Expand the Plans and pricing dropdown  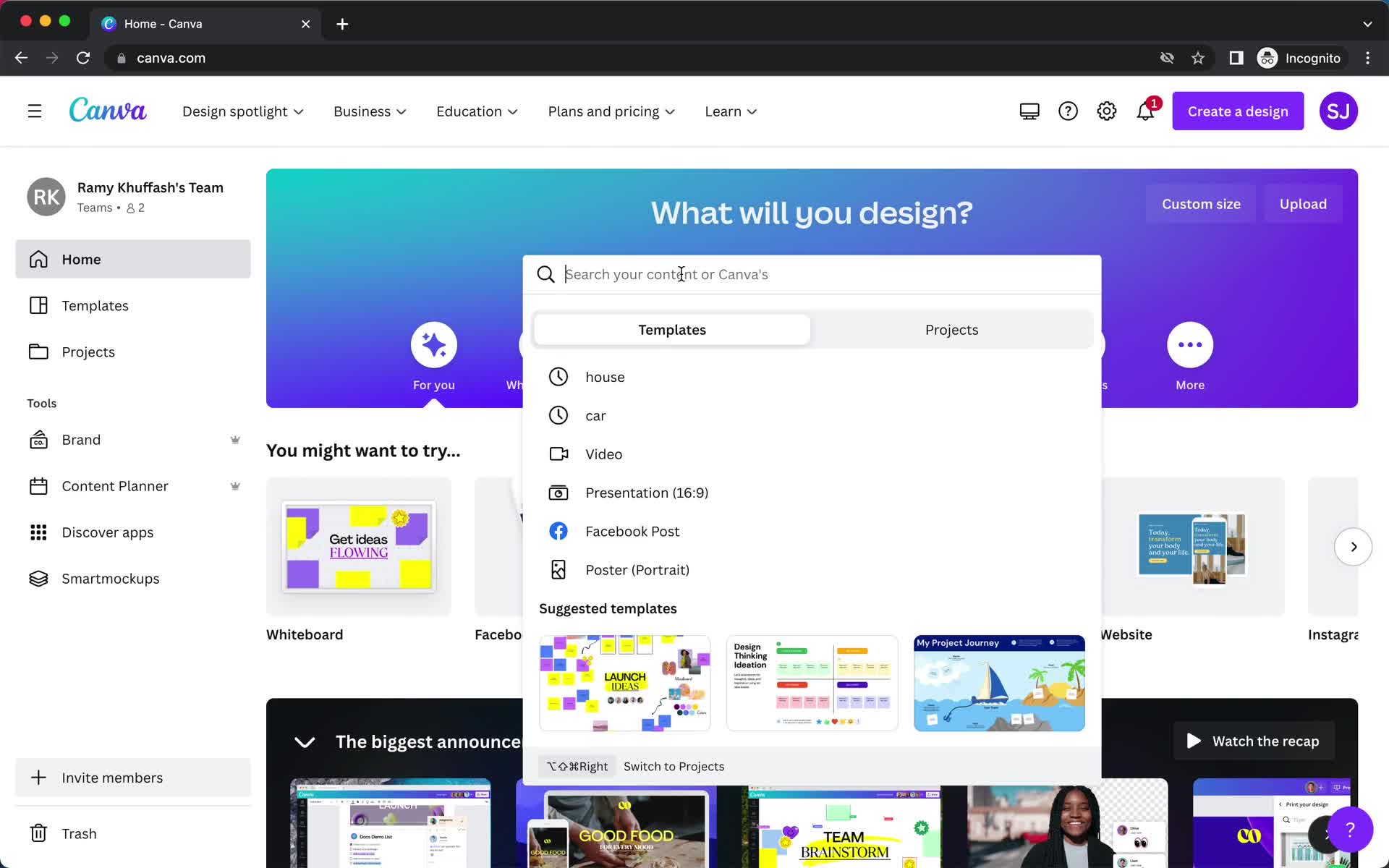pos(613,111)
